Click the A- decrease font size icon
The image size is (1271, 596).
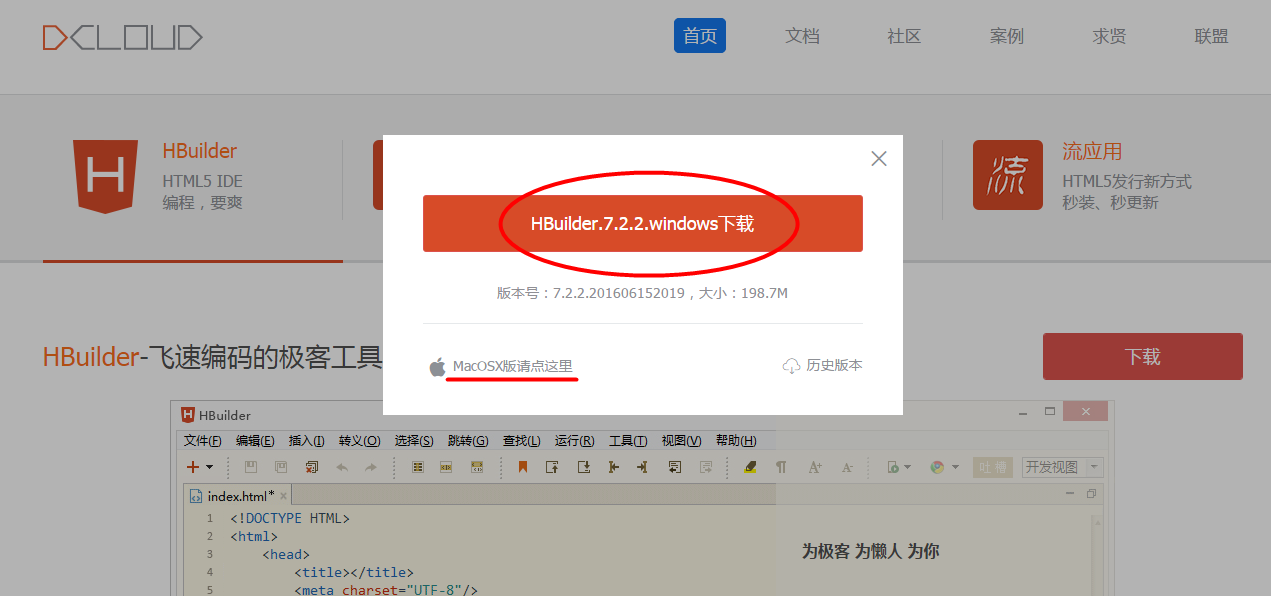tap(847, 467)
